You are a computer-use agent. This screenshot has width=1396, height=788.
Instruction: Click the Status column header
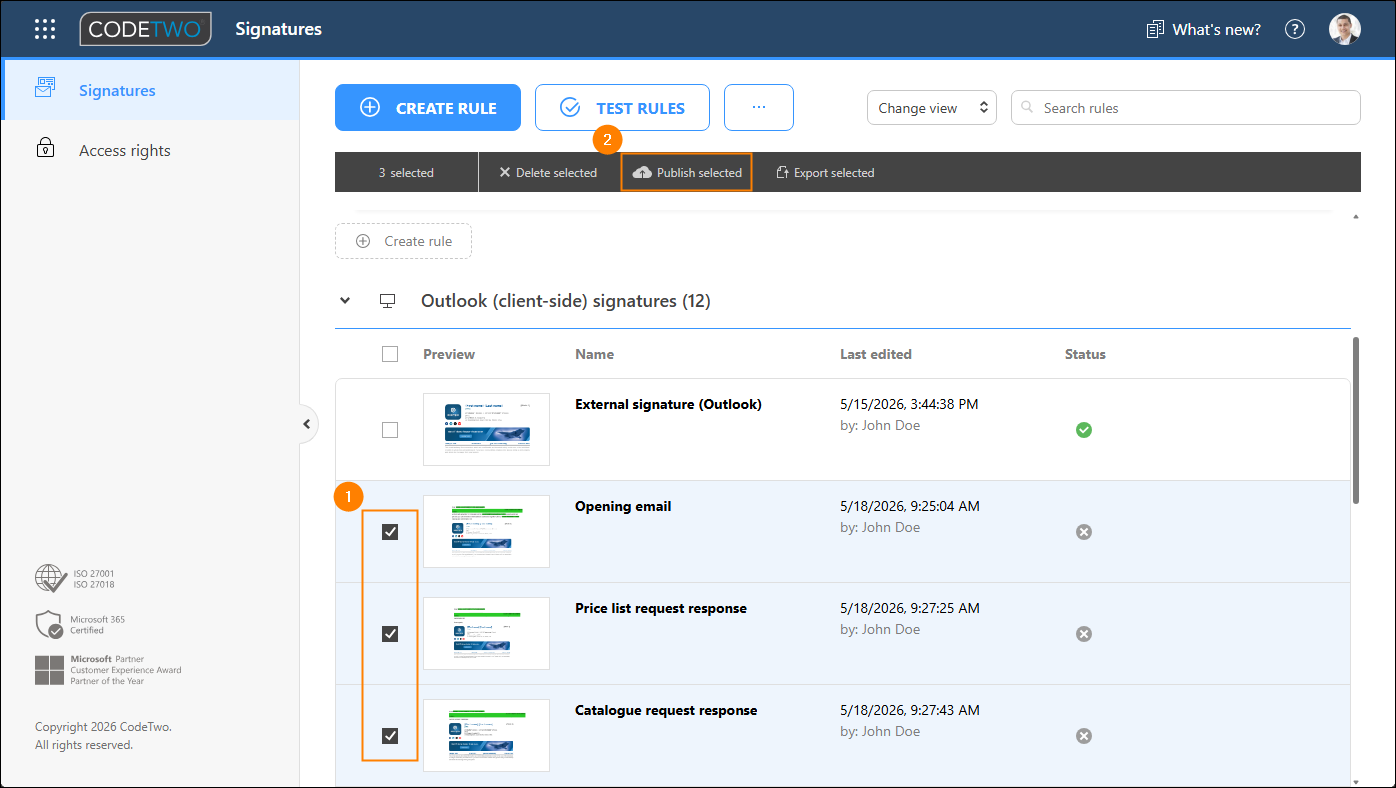[x=1085, y=354]
